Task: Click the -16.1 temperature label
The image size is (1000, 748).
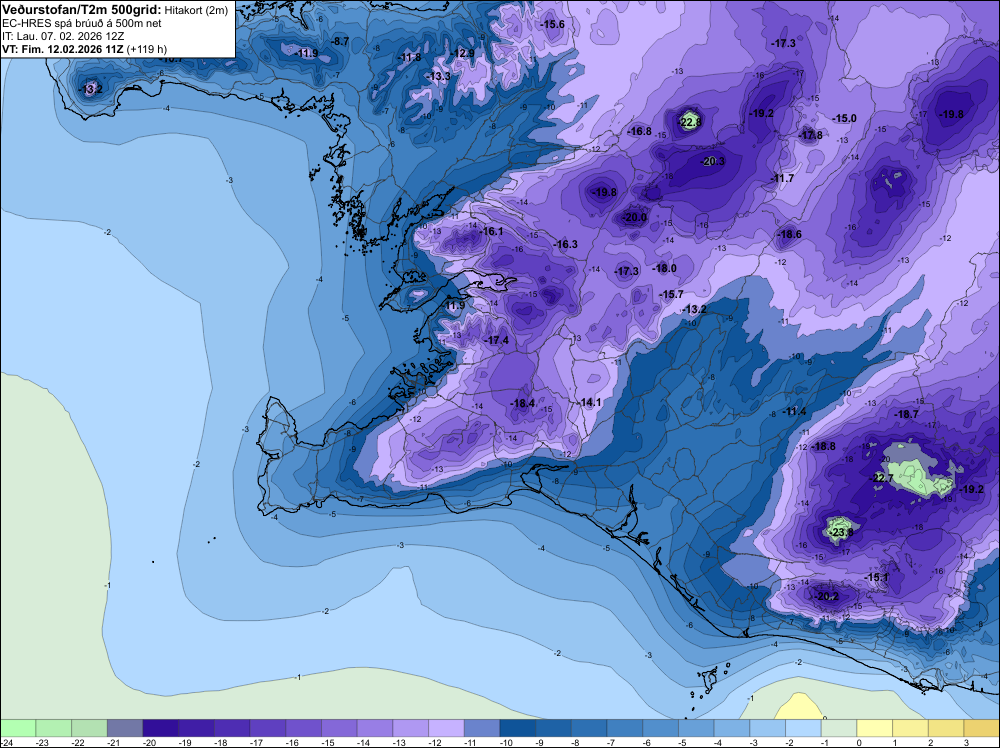Action: coord(492,231)
